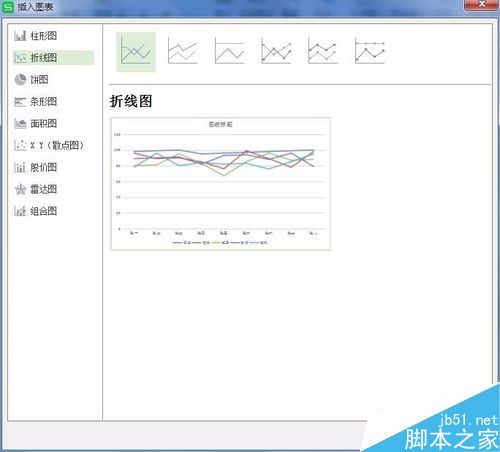Select 100% stacked line with markers
The image size is (500, 452).
click(x=370, y=51)
